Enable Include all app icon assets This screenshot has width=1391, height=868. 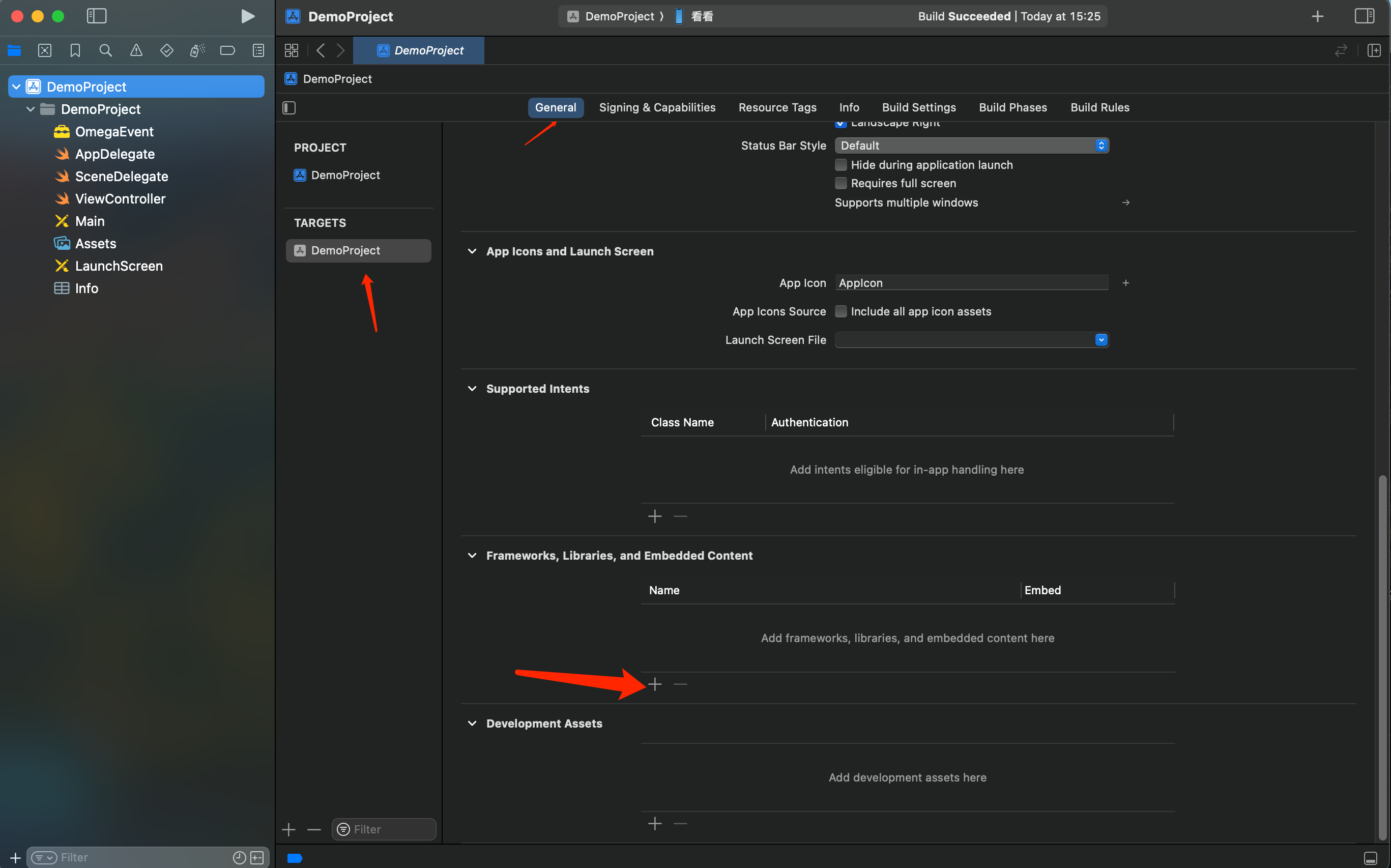coord(841,312)
